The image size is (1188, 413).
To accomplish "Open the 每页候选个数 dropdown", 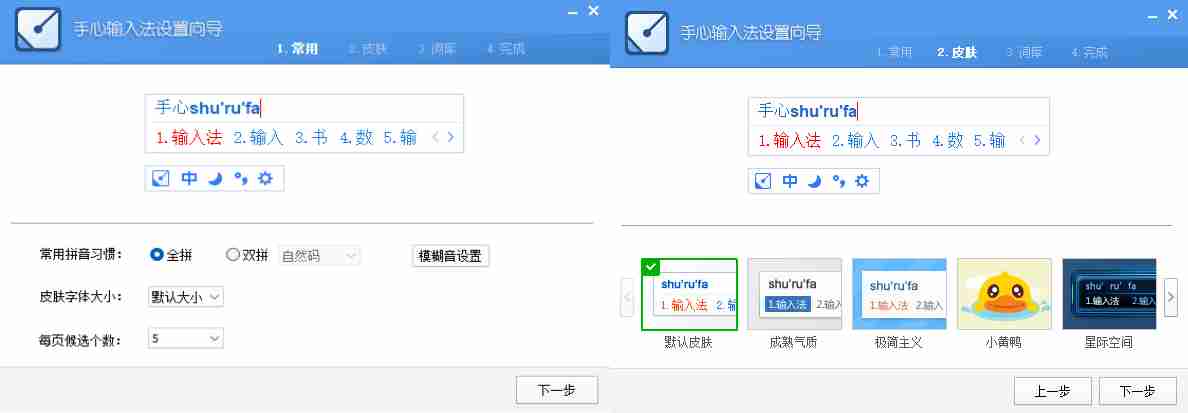I will (x=185, y=340).
